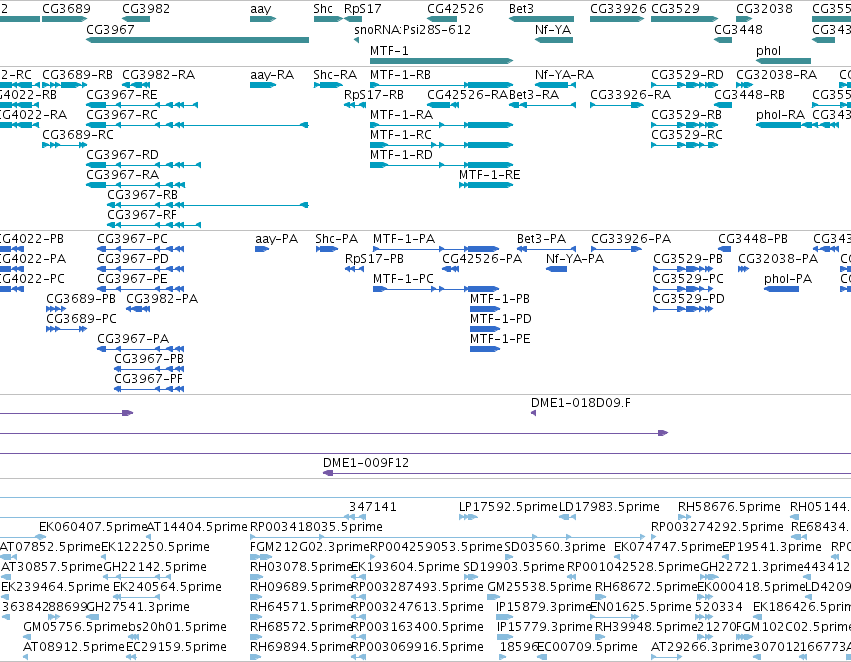This screenshot has width=851, height=662.
Task: Click protein CG3967-PF label
Action: pos(148,379)
